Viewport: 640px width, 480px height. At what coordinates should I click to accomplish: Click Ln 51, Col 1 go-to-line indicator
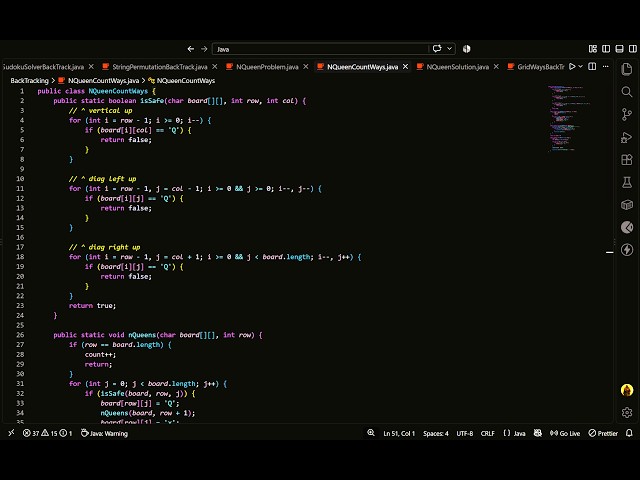tap(399, 433)
